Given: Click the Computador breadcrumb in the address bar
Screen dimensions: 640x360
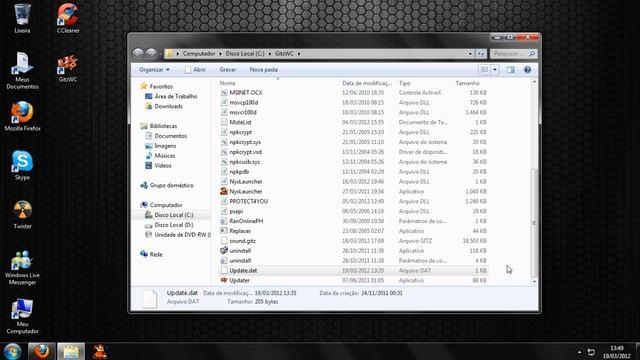Looking at the screenshot, I should (199, 53).
